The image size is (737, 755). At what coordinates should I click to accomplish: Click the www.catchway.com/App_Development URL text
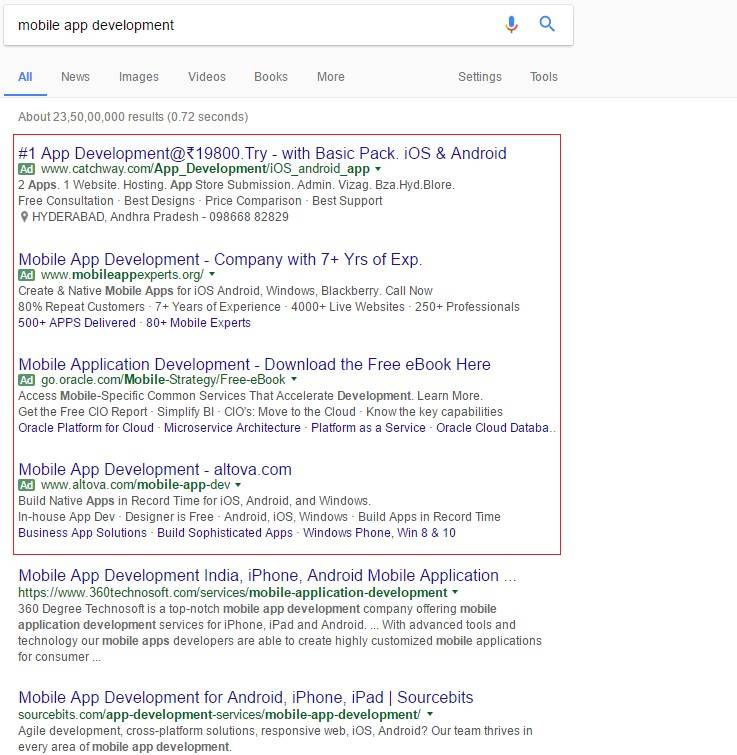[205, 169]
